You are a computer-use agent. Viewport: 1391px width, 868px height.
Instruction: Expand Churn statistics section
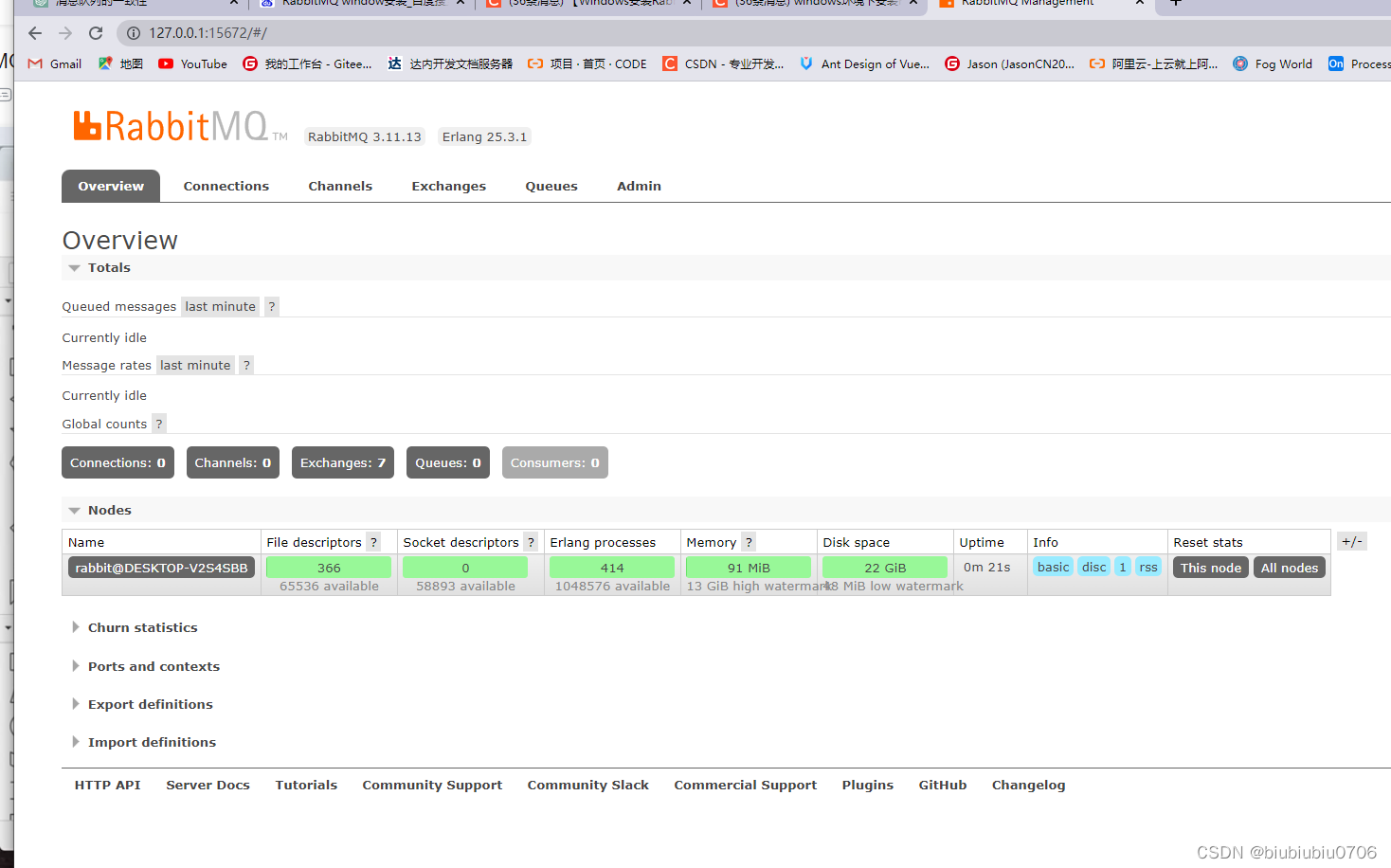pyautogui.click(x=135, y=628)
